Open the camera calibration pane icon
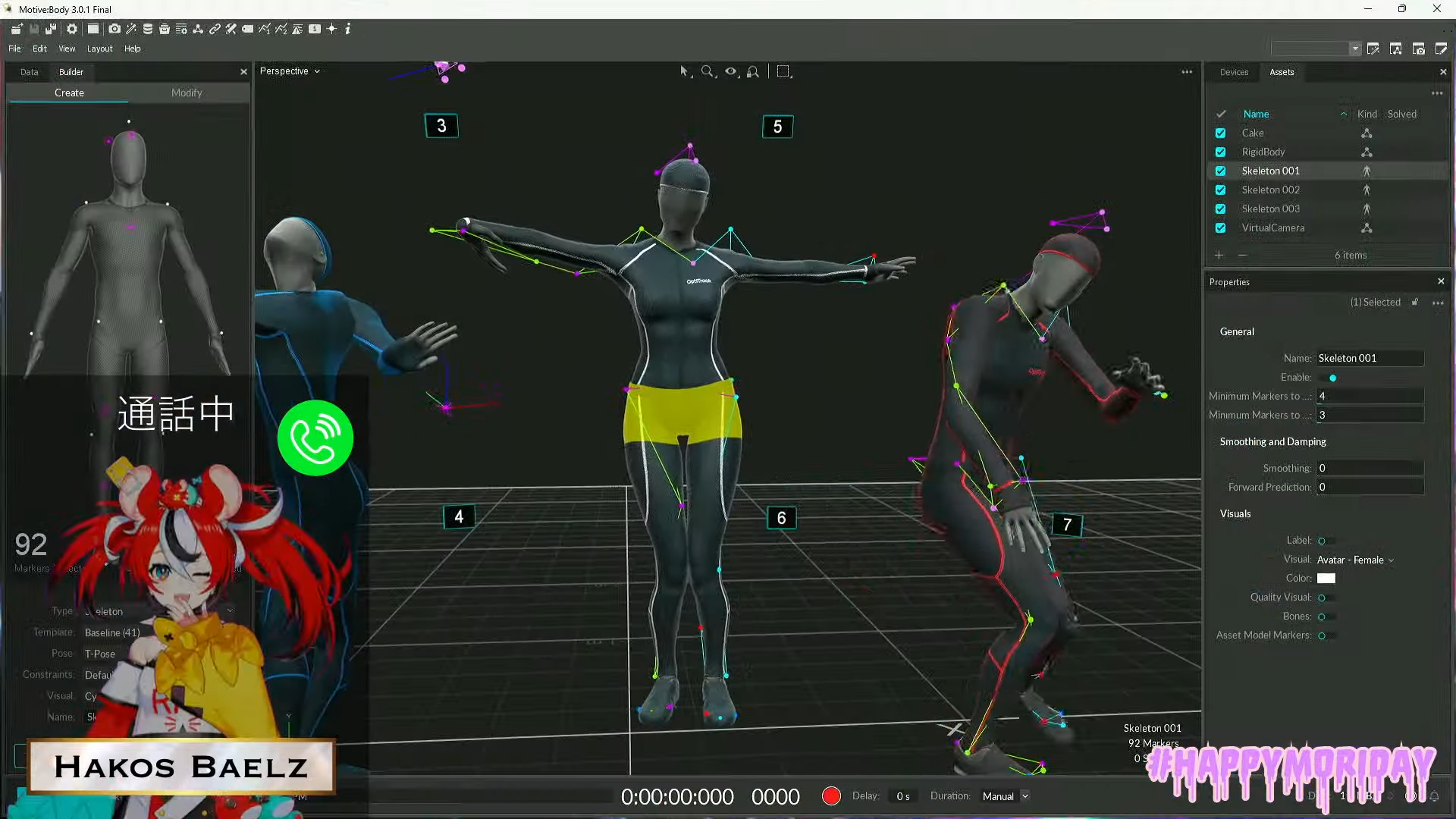 pos(115,29)
